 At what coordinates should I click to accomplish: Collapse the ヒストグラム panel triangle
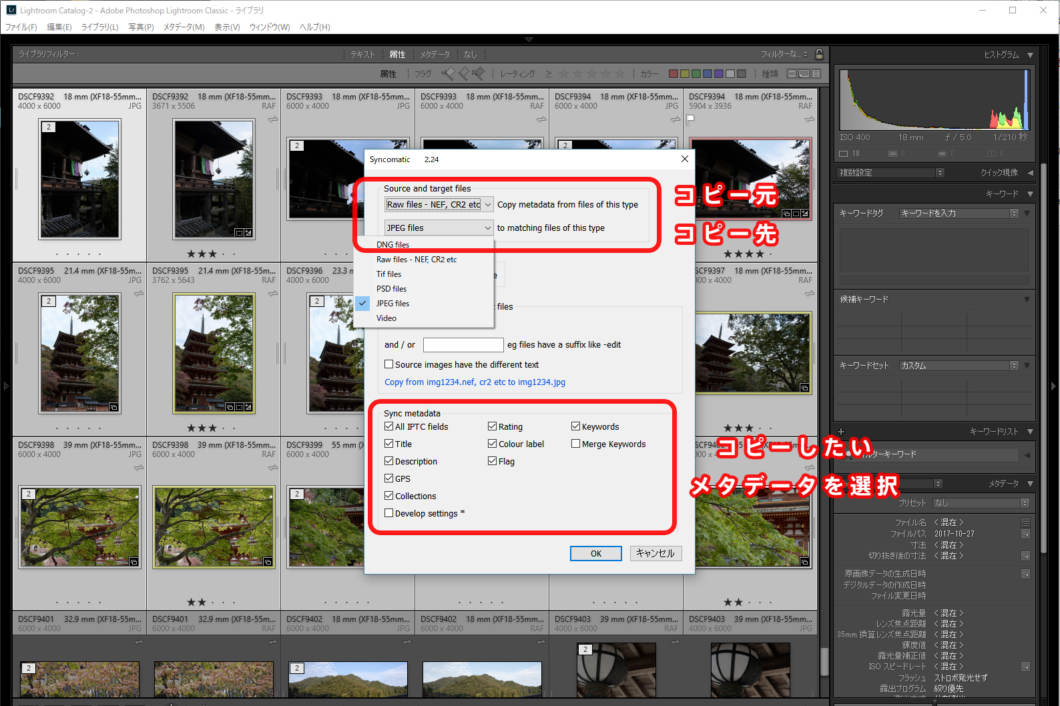[1030, 54]
